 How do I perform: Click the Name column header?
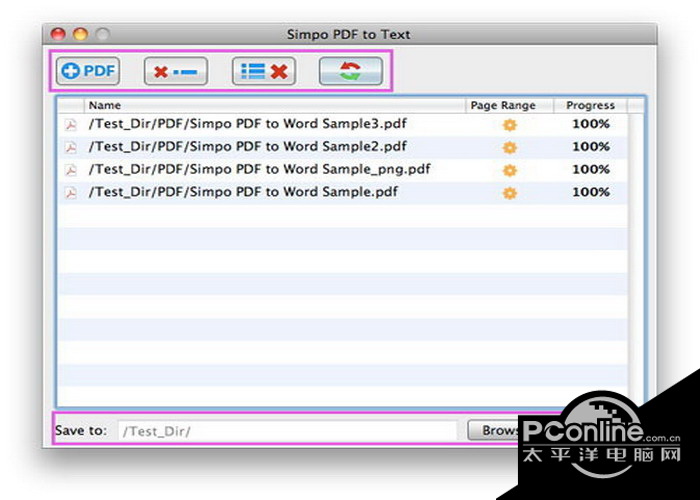[275, 105]
